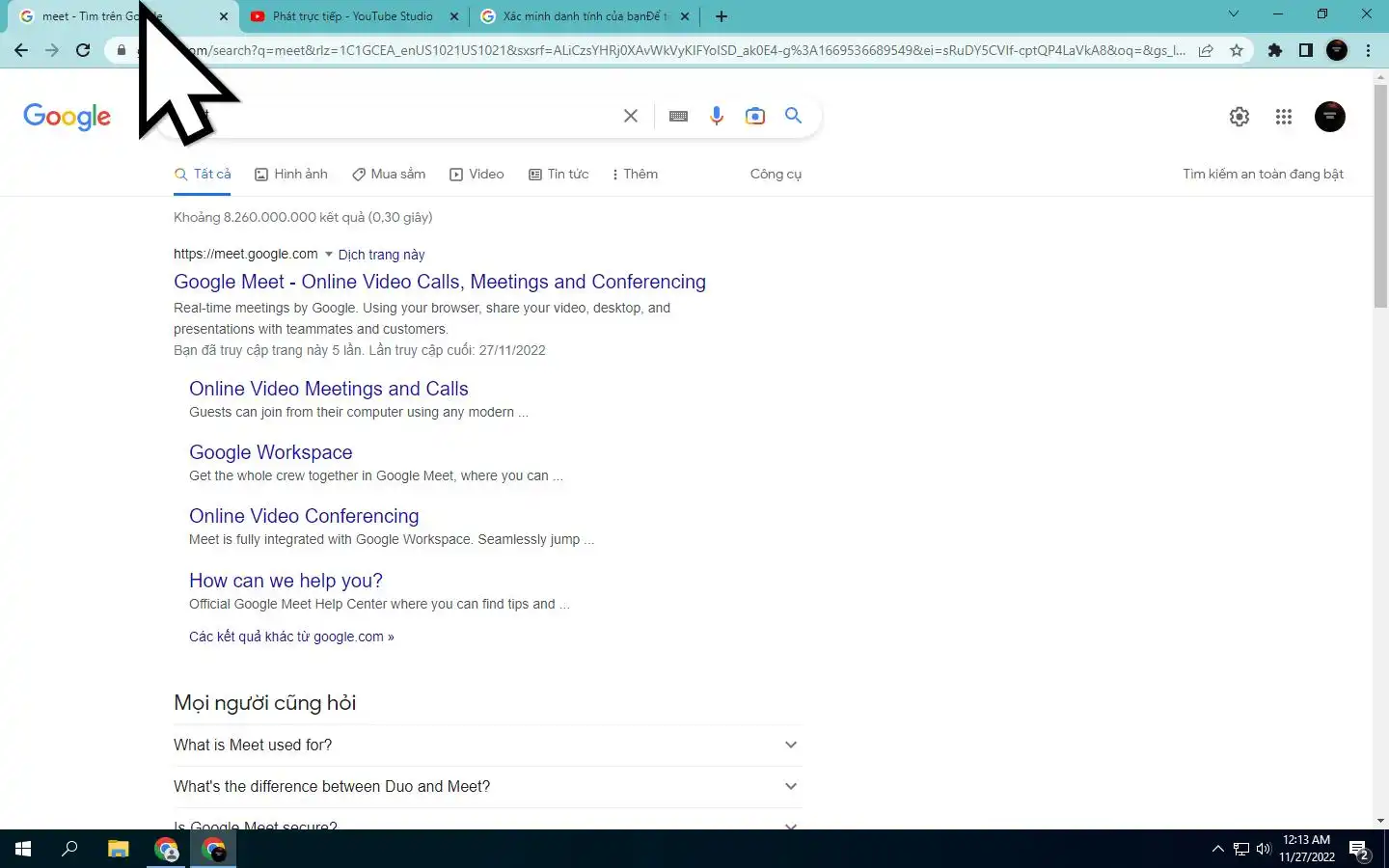This screenshot has width=1389, height=868.
Task: Expand 'What's the difference between Duo and Meet?'
Action: tap(487, 786)
